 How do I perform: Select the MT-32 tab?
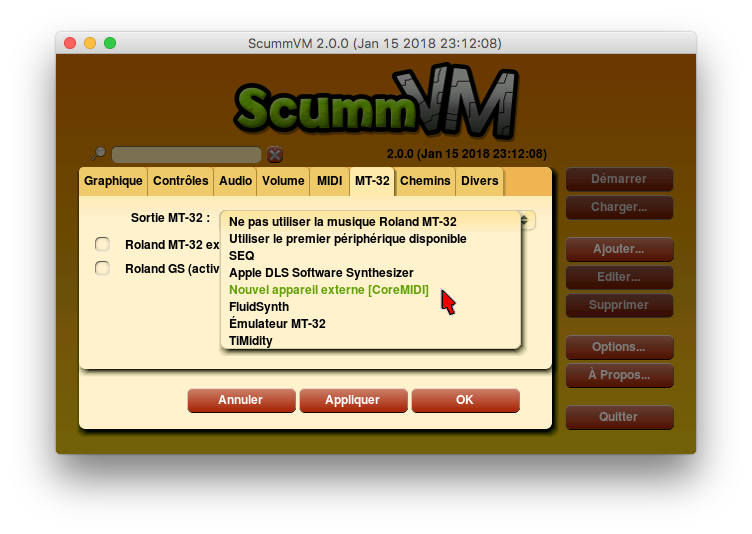coord(372,181)
